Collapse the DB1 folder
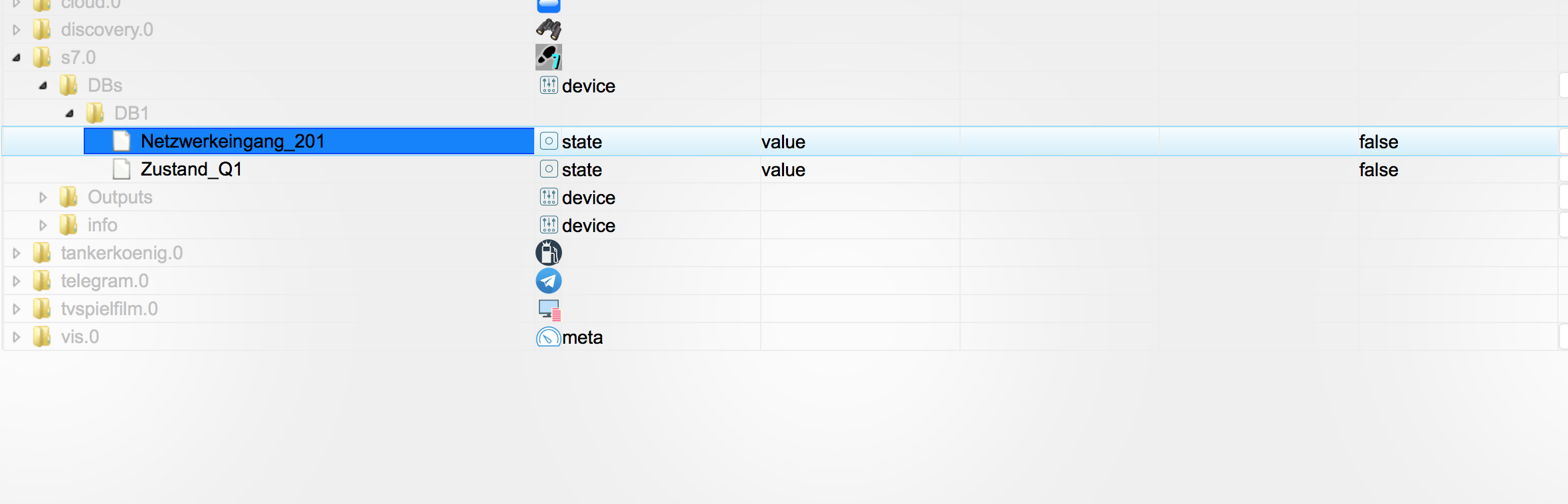The image size is (1568, 504). click(70, 114)
